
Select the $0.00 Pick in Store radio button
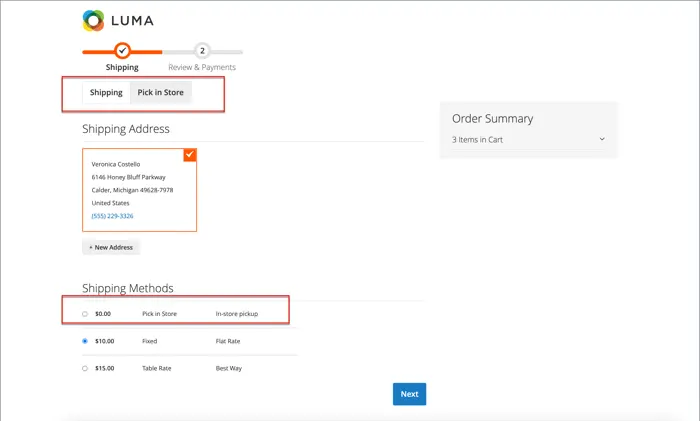pos(85,314)
